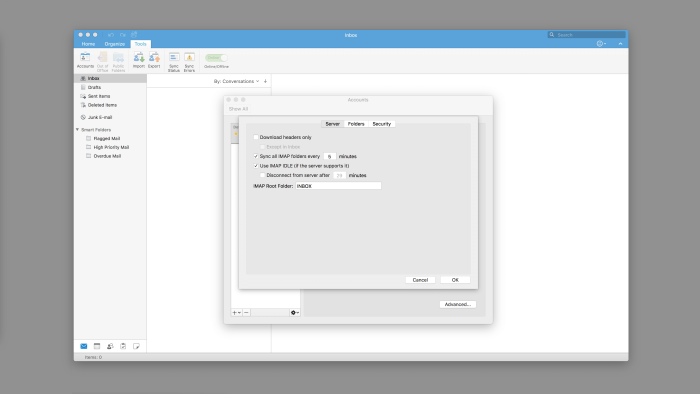The width and height of the screenshot is (700, 394).
Task: Reverse sort order with the arrow icon
Action: coord(265,81)
